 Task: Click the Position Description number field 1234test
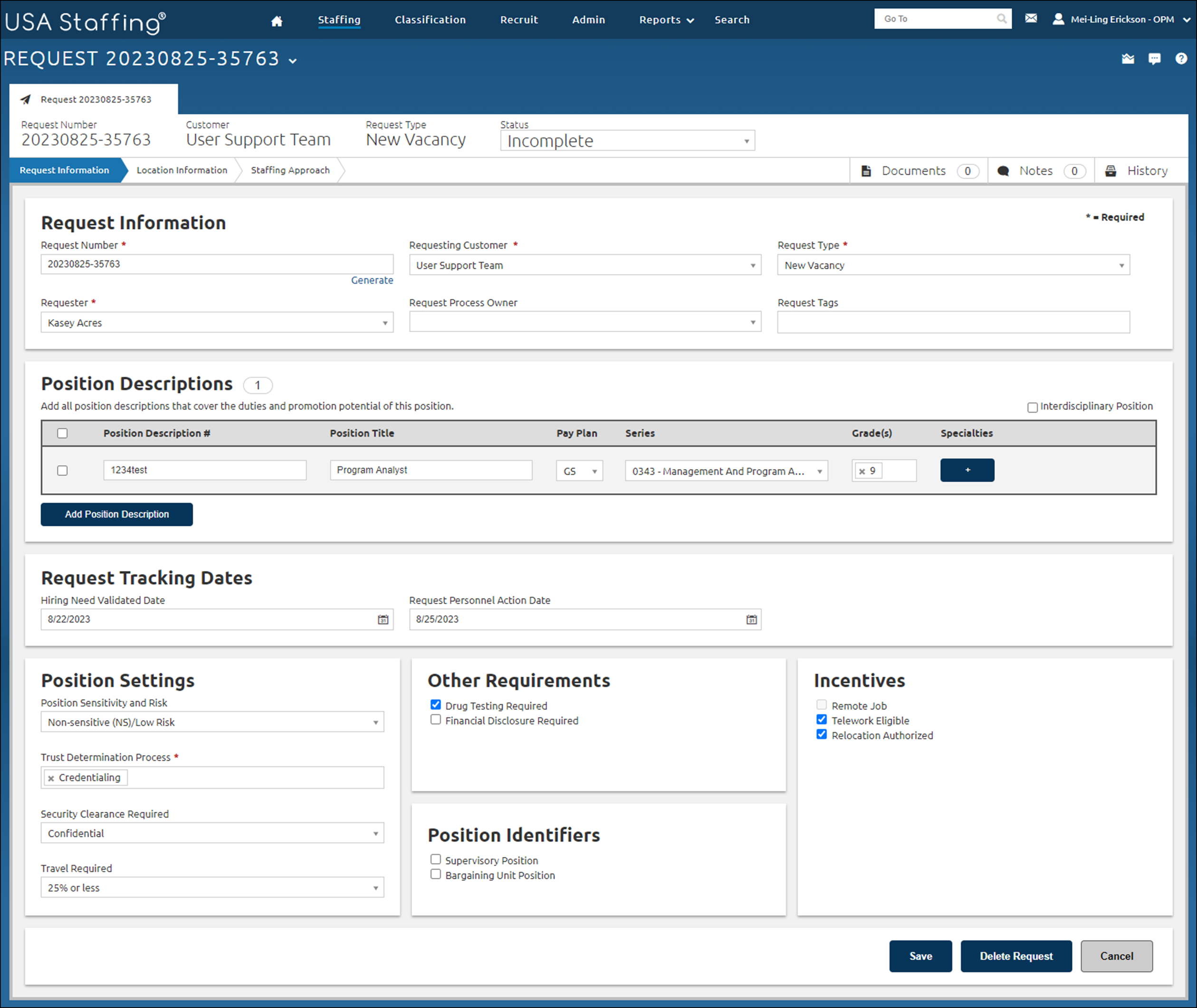tap(205, 470)
